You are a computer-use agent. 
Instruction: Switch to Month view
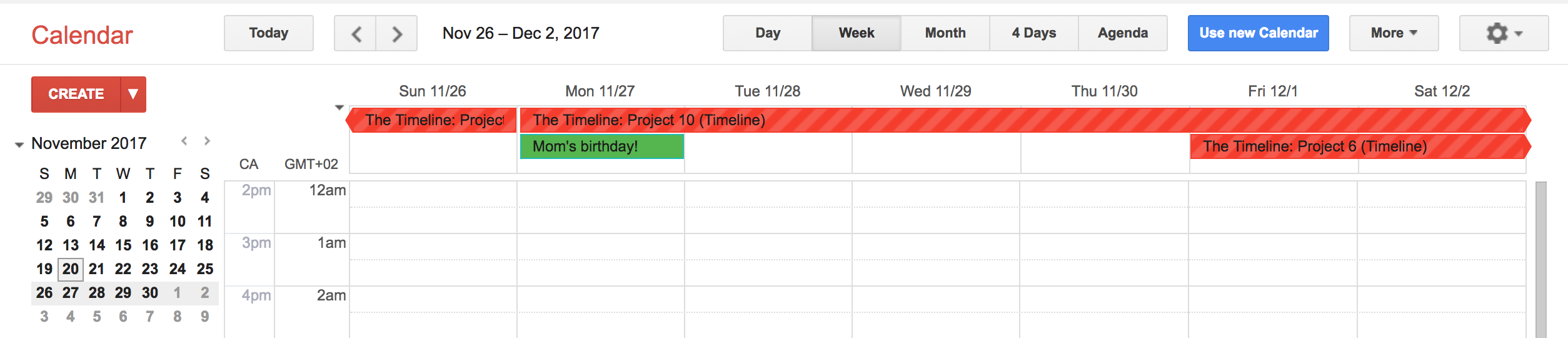click(945, 33)
